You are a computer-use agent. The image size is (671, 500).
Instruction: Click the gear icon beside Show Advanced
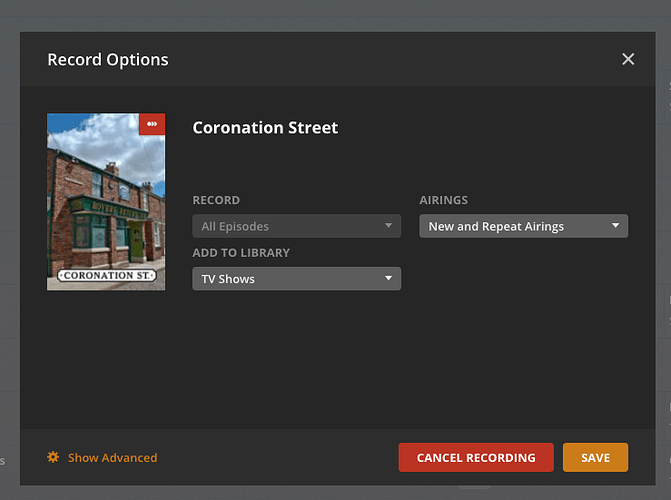pyautogui.click(x=53, y=457)
